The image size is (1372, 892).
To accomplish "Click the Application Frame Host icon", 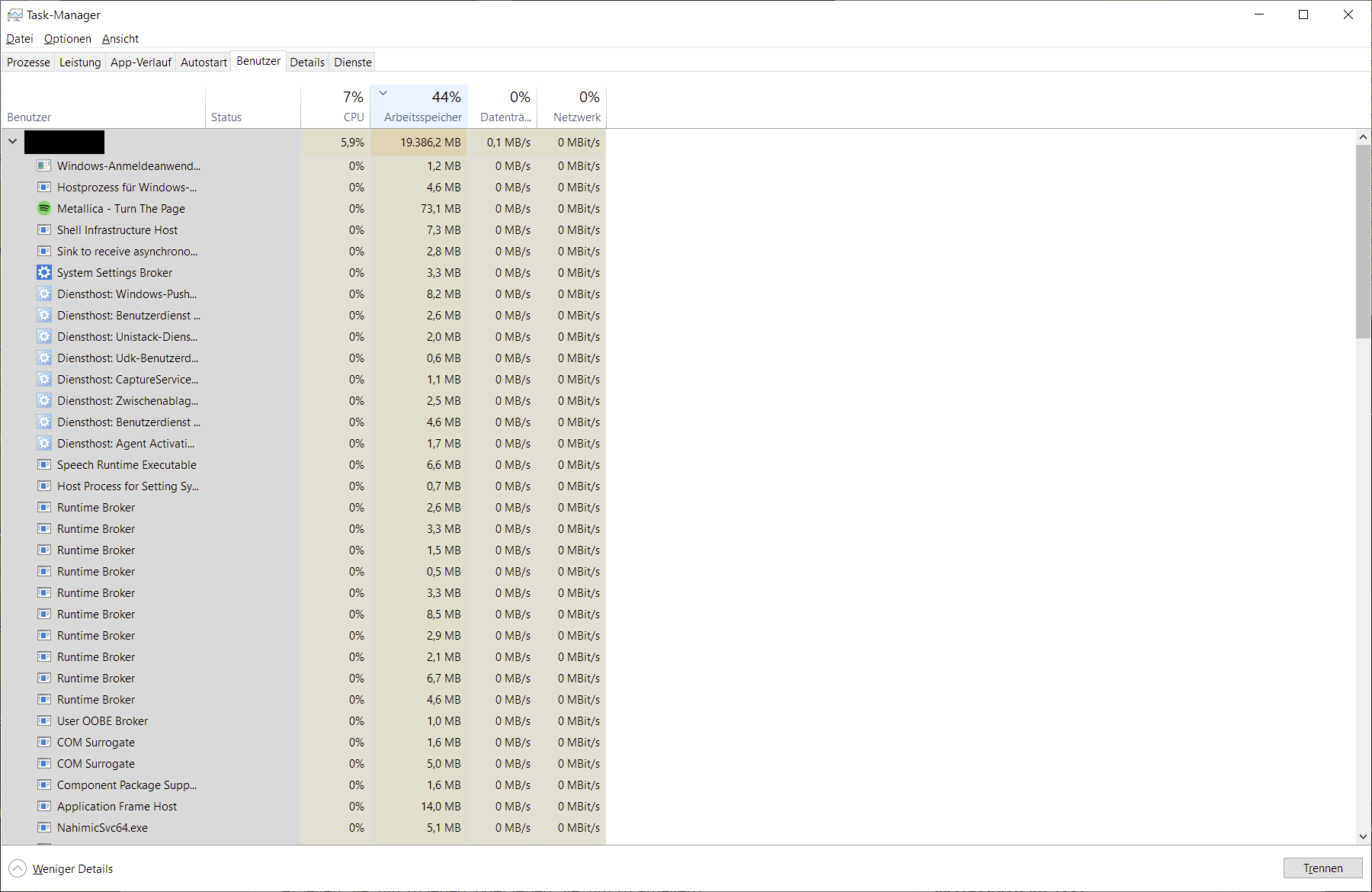I will 44,806.
